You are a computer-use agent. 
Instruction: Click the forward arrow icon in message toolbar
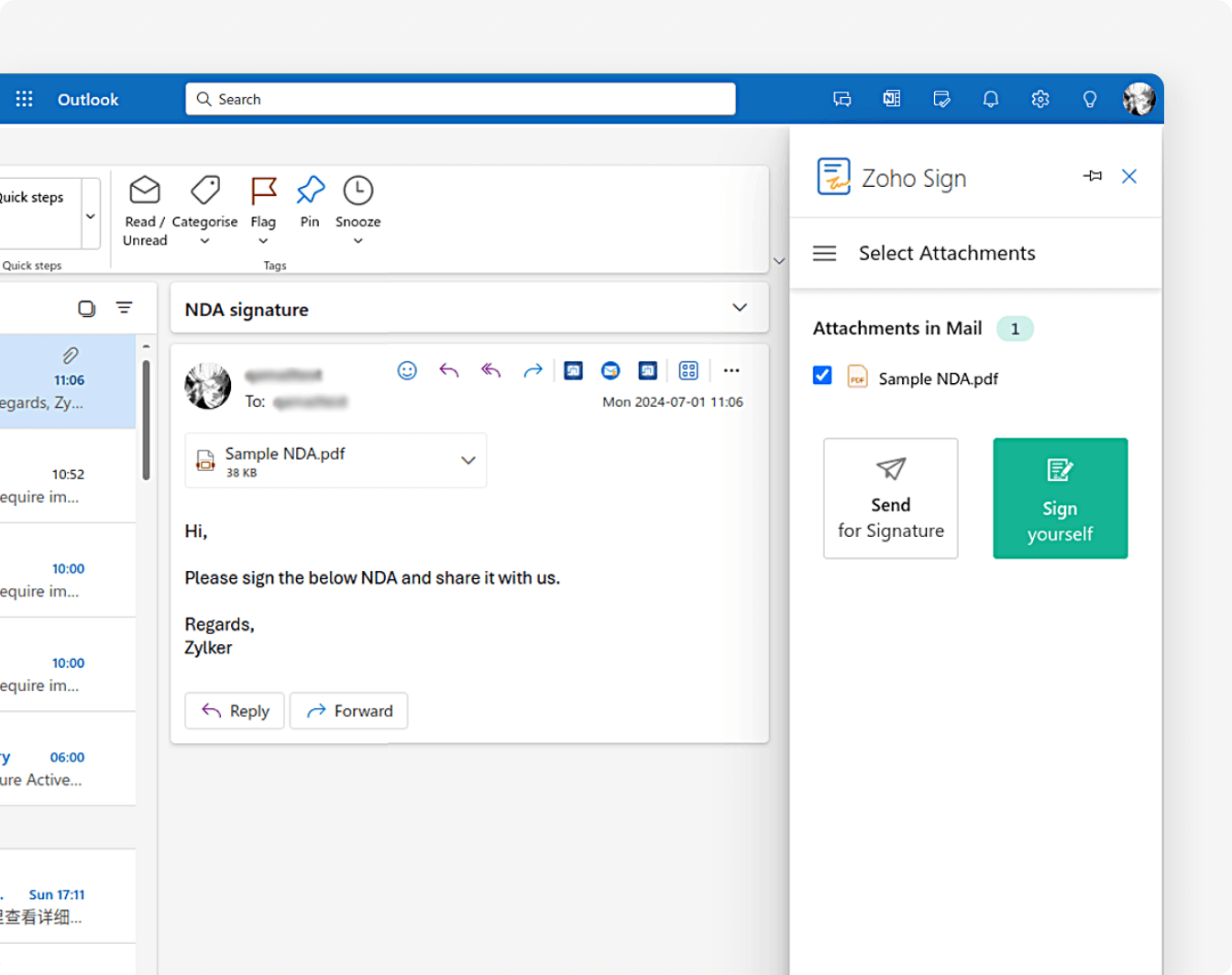click(533, 370)
